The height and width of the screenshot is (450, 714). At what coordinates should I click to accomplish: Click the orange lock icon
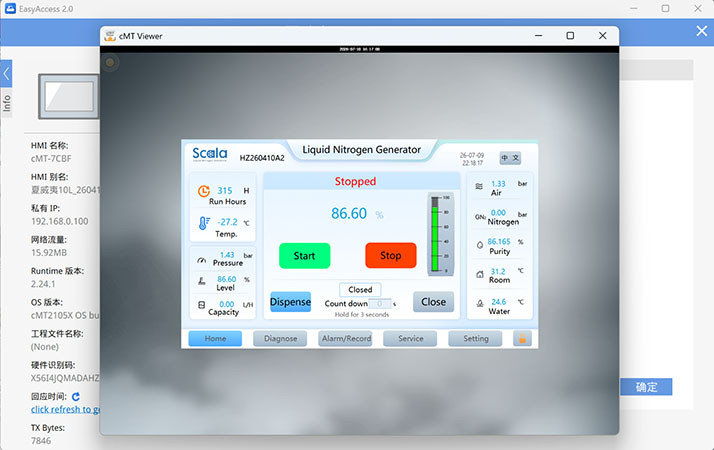click(522, 338)
